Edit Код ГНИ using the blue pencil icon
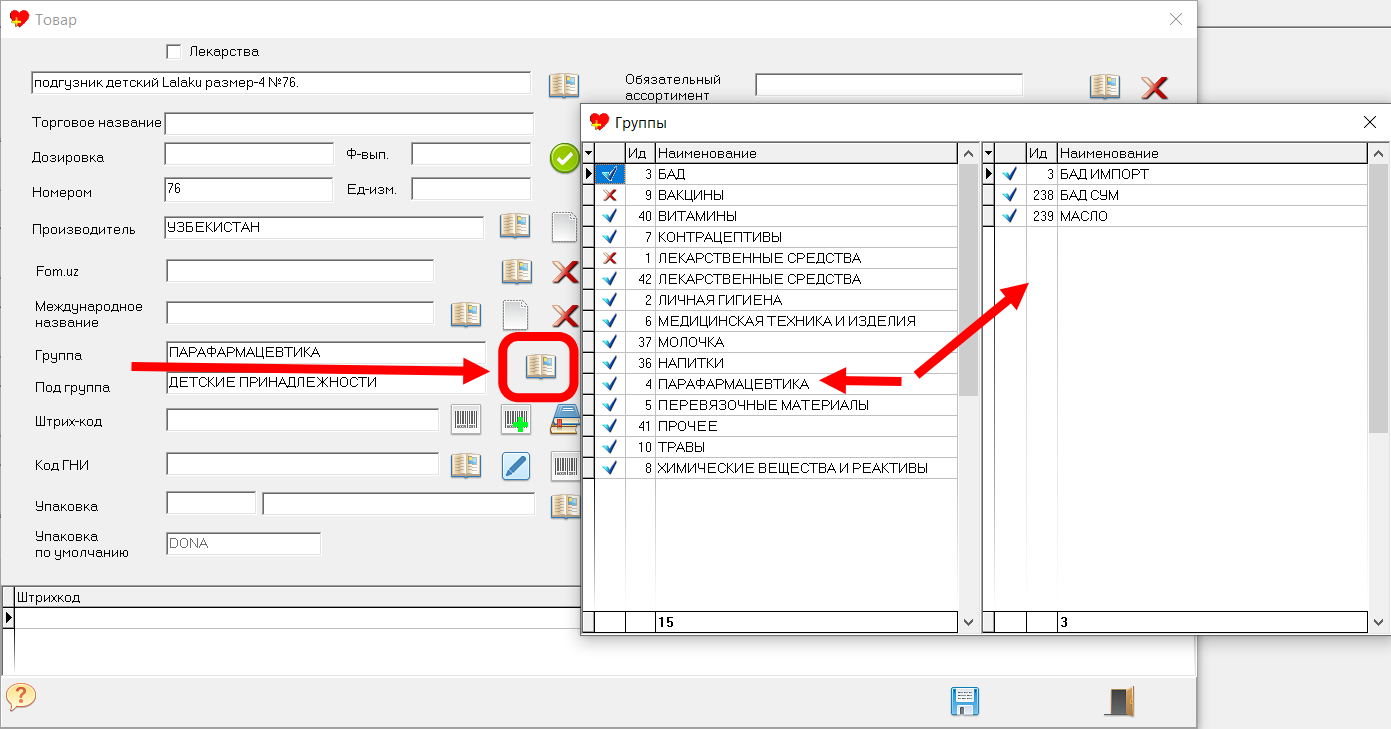Image resolution: width=1391 pixels, height=729 pixels. tap(515, 465)
